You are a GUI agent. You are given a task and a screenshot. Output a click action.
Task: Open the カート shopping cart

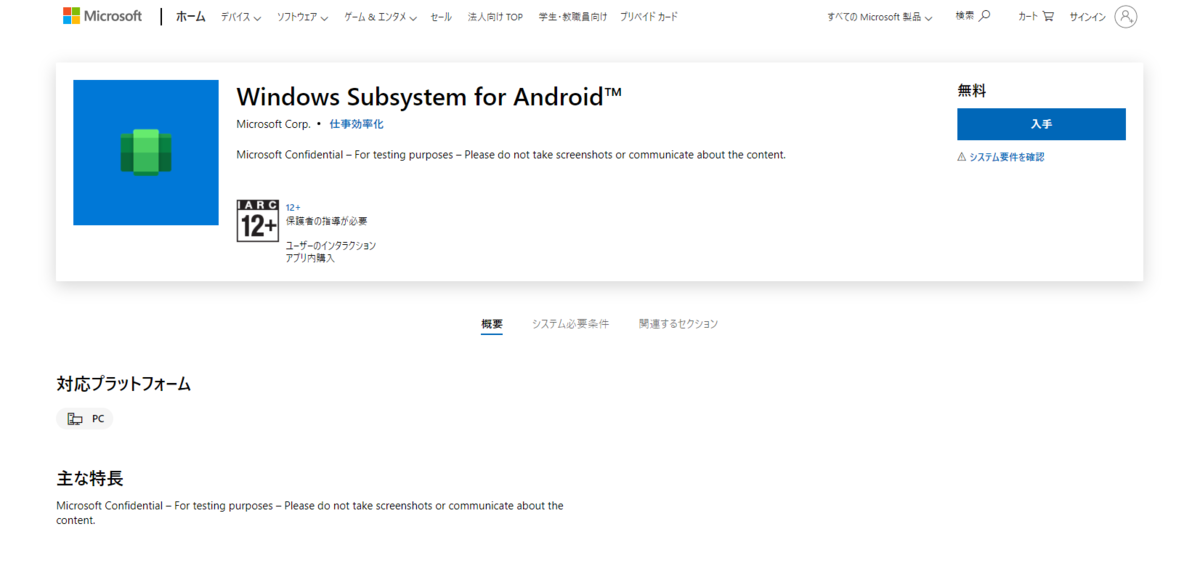[1036, 16]
